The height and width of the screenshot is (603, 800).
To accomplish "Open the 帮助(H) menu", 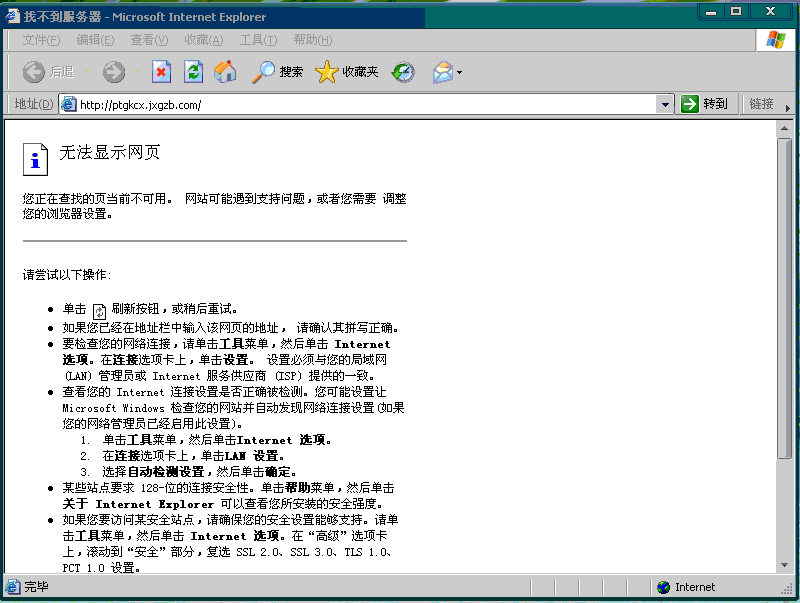I will point(313,40).
